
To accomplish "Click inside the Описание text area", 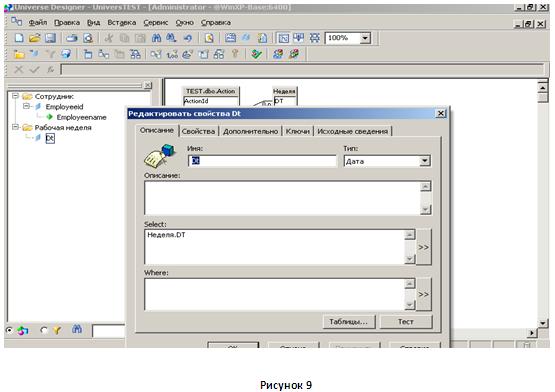I will pos(282,198).
